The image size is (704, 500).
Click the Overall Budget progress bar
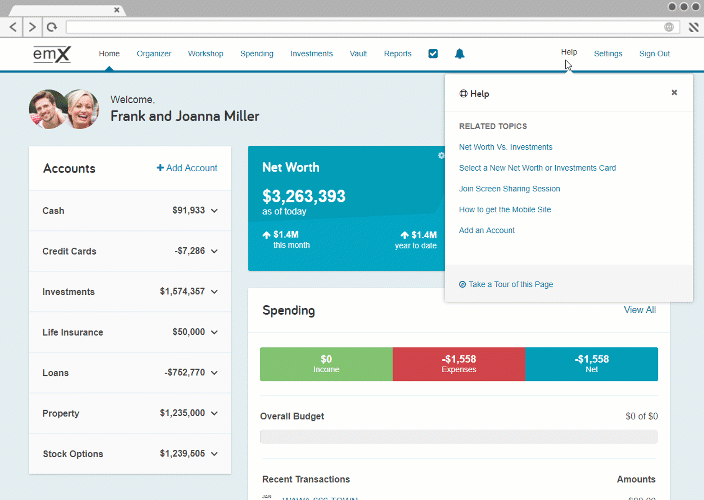459,437
